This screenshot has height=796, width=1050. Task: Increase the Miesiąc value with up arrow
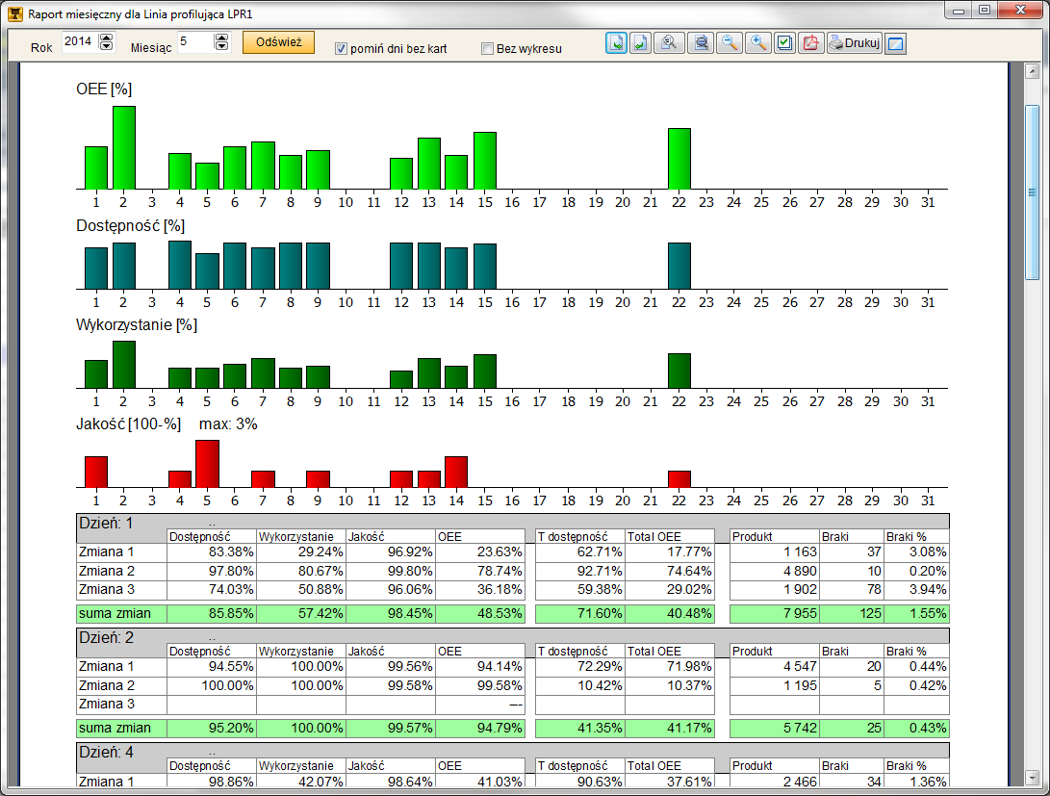[221, 37]
